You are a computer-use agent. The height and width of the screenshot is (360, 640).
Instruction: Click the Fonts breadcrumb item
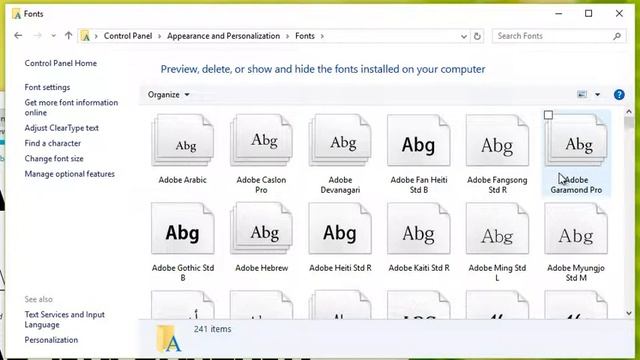tap(305, 36)
